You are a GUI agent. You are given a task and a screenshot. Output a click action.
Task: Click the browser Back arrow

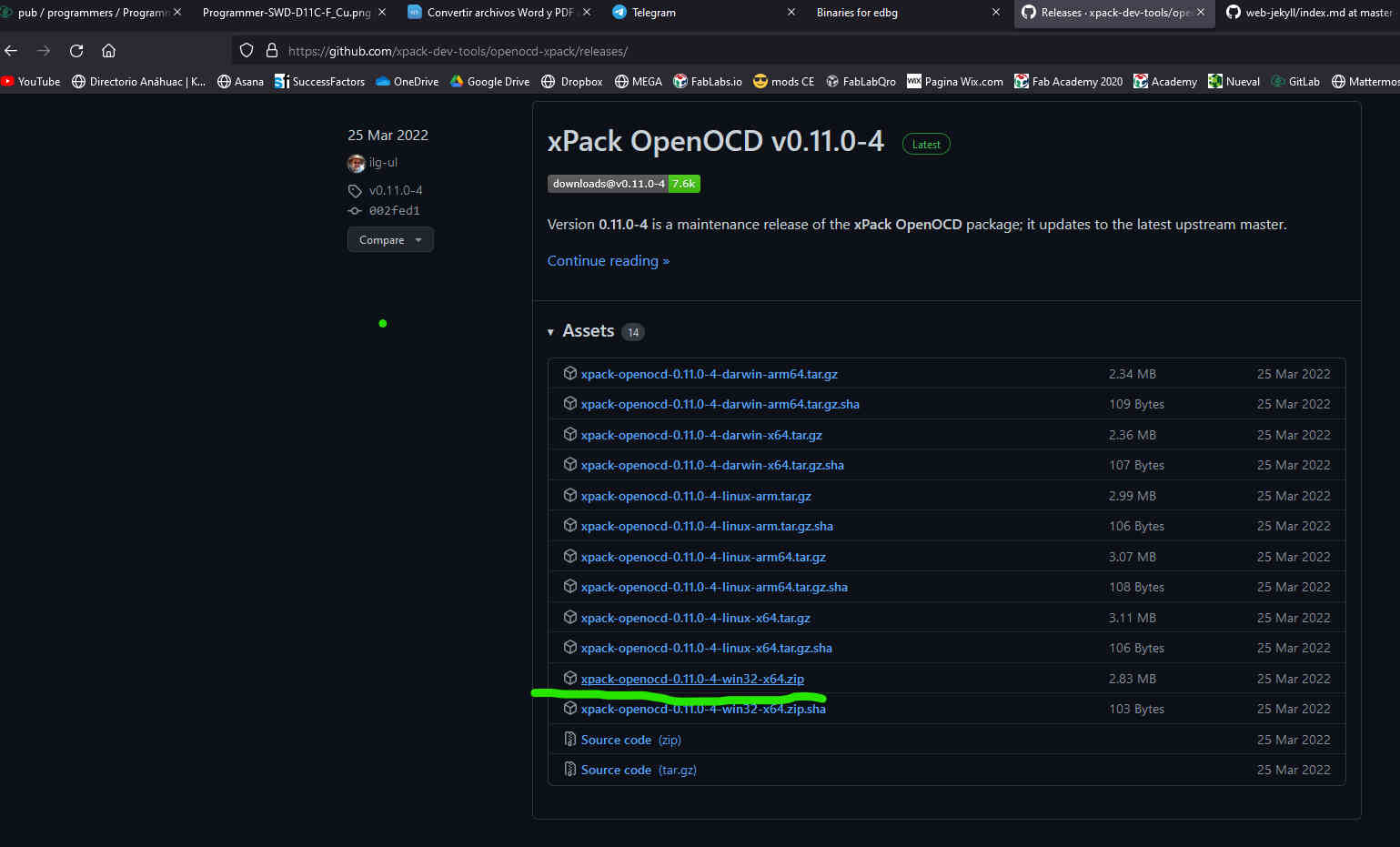coord(12,51)
